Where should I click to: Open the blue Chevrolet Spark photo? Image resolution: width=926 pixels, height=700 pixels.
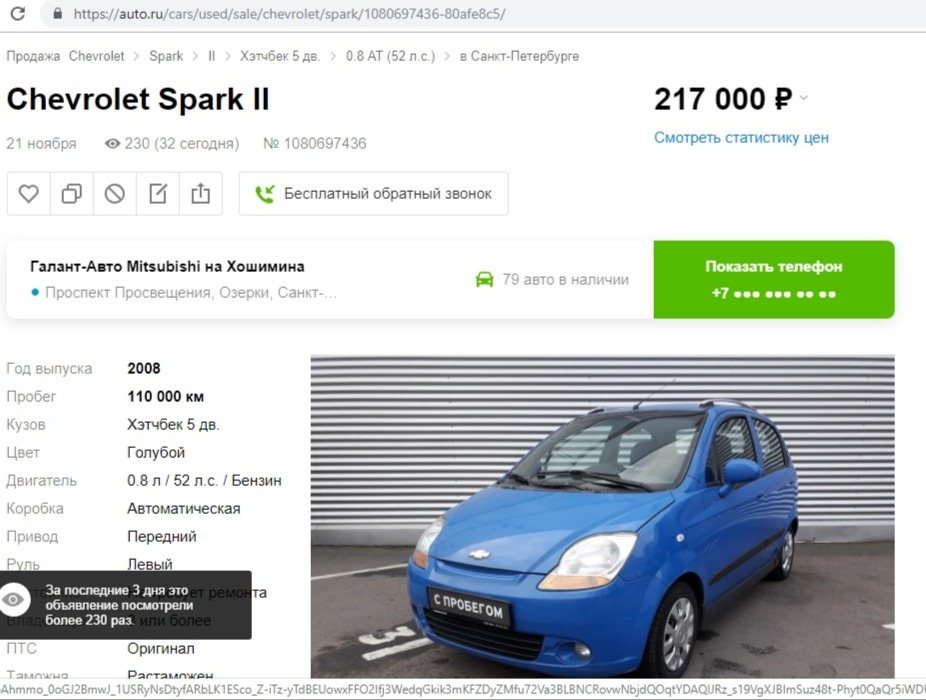602,516
